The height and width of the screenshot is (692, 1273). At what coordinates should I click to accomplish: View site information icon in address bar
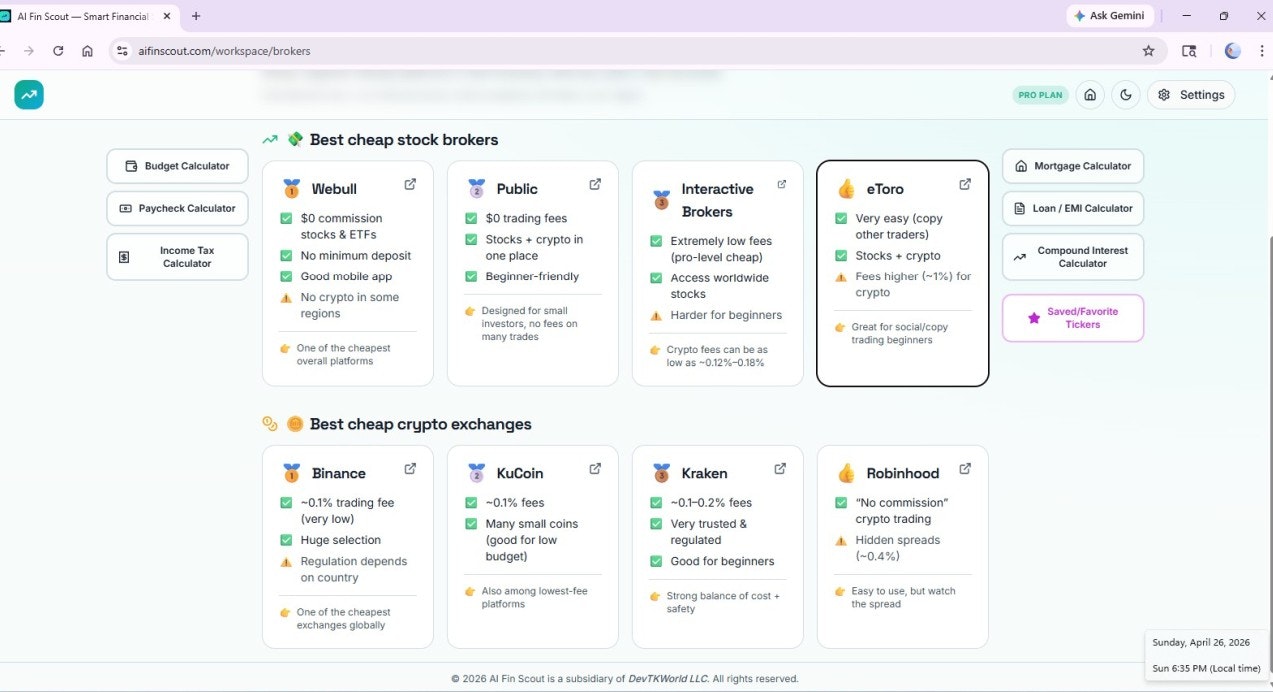121,51
